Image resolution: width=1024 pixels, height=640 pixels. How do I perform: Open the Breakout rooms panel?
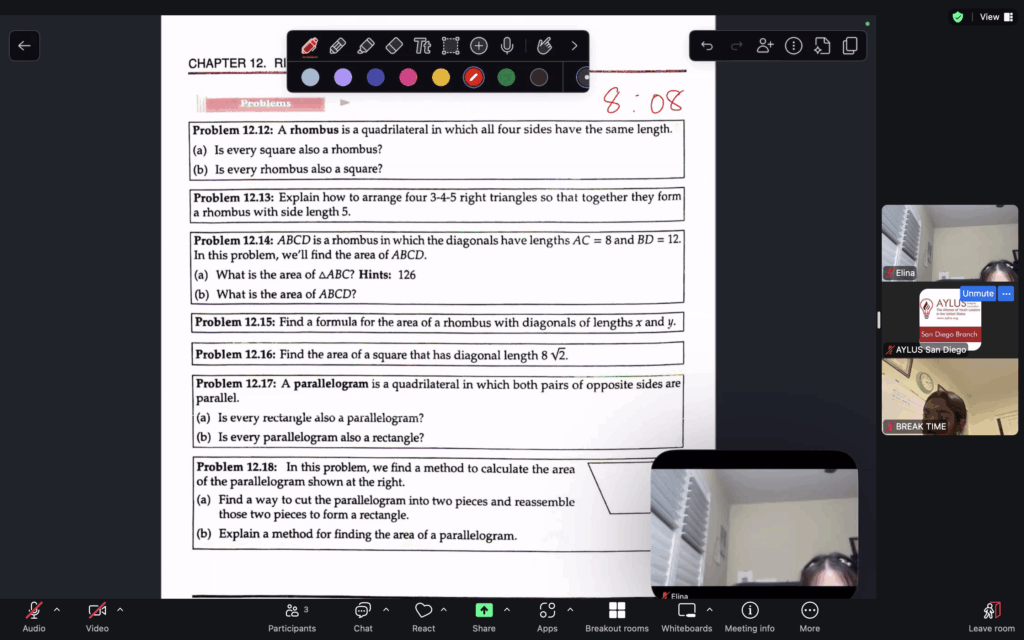[616, 617]
